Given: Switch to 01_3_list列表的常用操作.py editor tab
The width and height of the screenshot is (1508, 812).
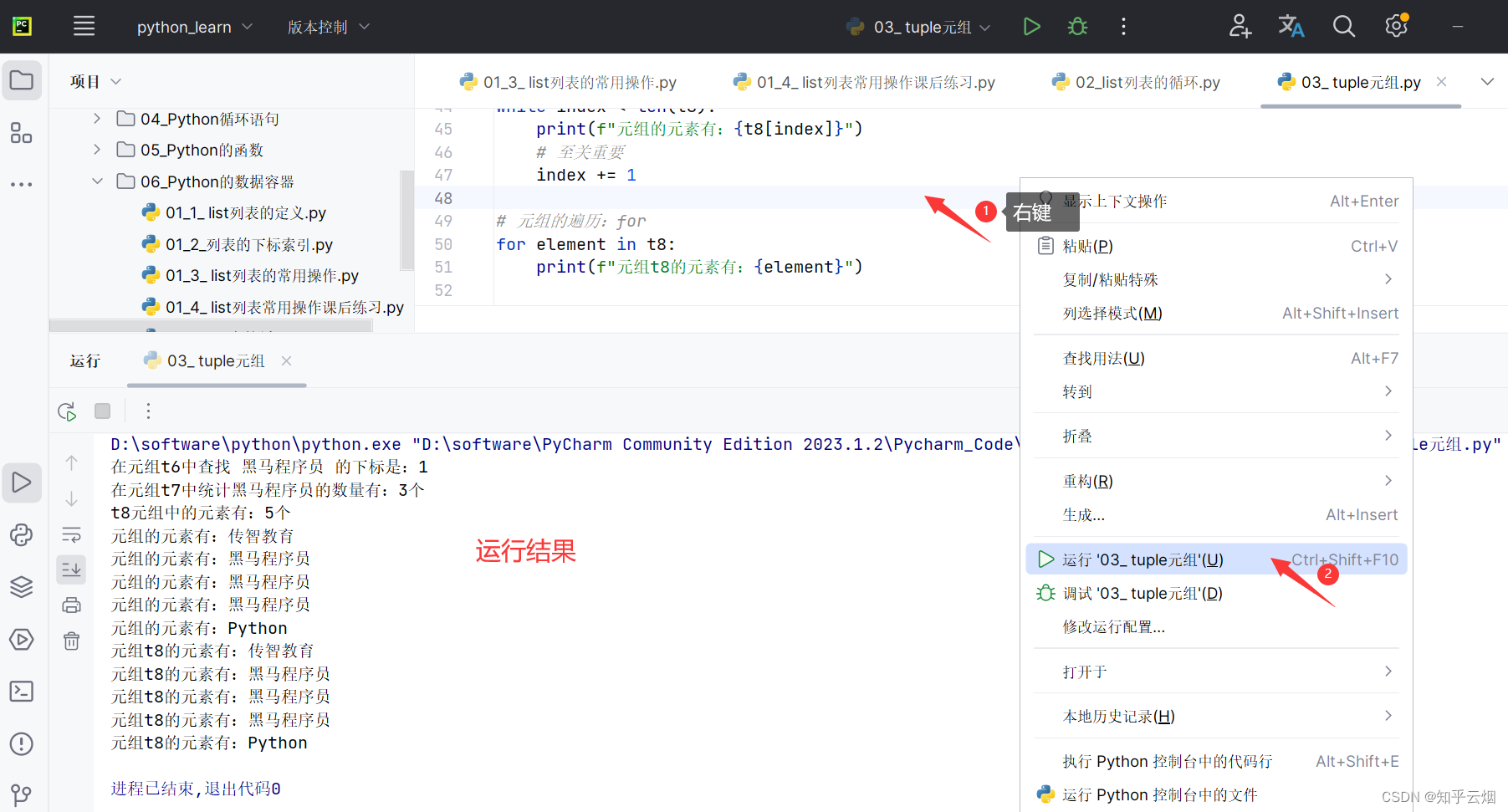Looking at the screenshot, I should coord(569,82).
